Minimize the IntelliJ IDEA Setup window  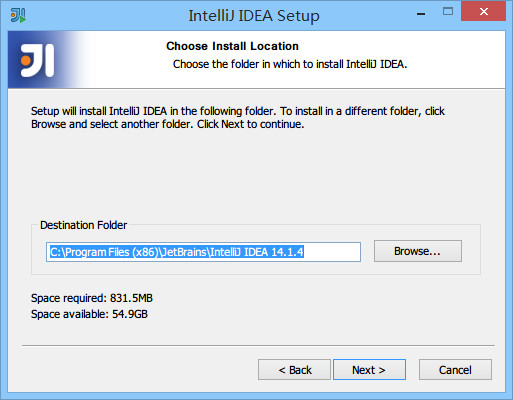(421, 14)
